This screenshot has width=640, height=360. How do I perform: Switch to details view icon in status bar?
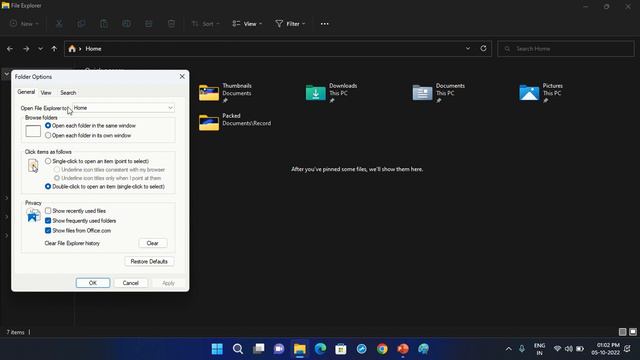pyautogui.click(x=622, y=332)
